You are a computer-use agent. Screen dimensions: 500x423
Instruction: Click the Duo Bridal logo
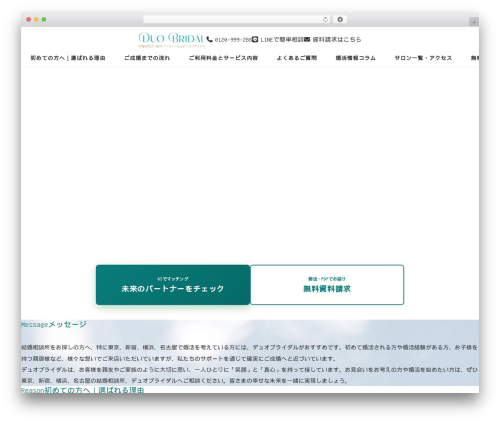(171, 40)
